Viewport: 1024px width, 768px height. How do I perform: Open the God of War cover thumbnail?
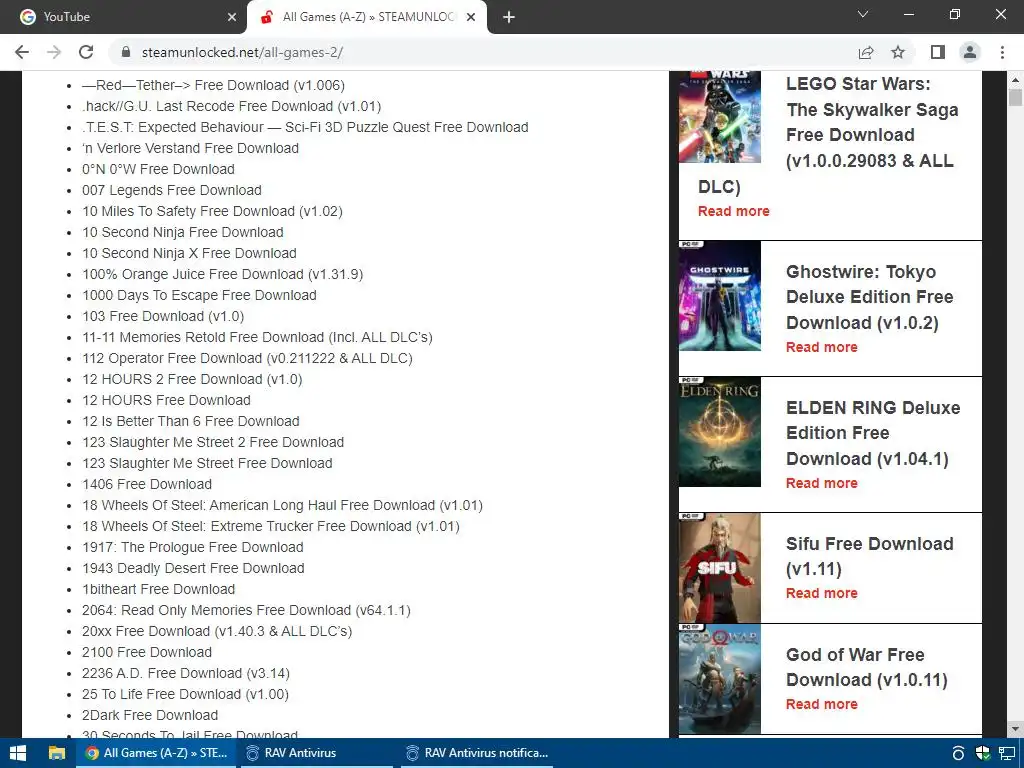point(720,679)
